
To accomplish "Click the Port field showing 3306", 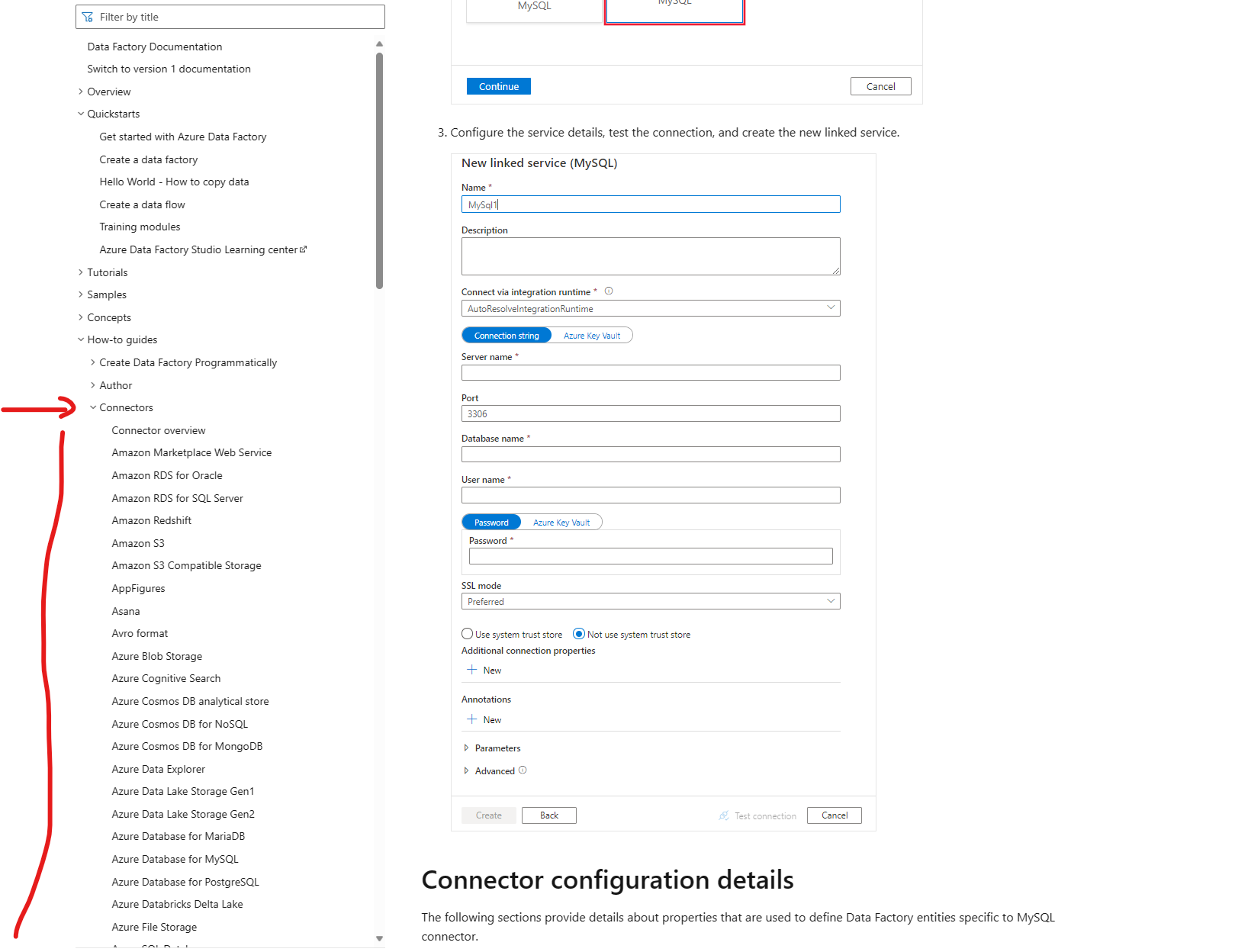I will point(651,413).
